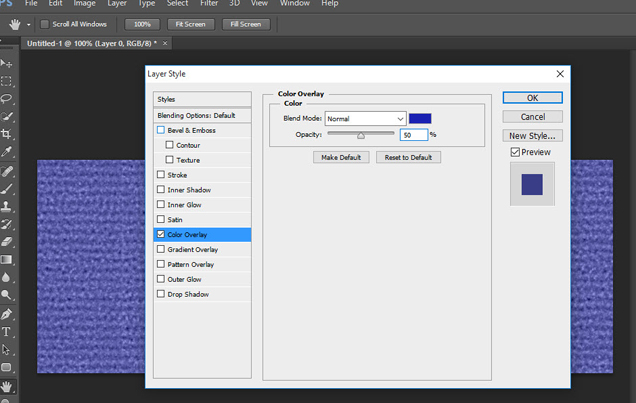Select the Pen tool
Viewport: 636px width, 403px height.
click(x=7, y=314)
